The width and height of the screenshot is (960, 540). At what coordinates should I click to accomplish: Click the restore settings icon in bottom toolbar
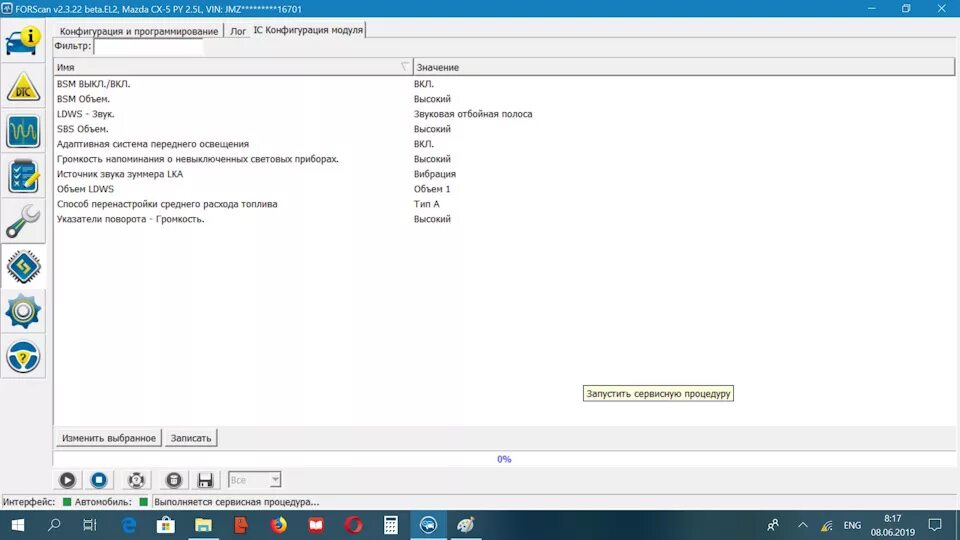pos(136,480)
